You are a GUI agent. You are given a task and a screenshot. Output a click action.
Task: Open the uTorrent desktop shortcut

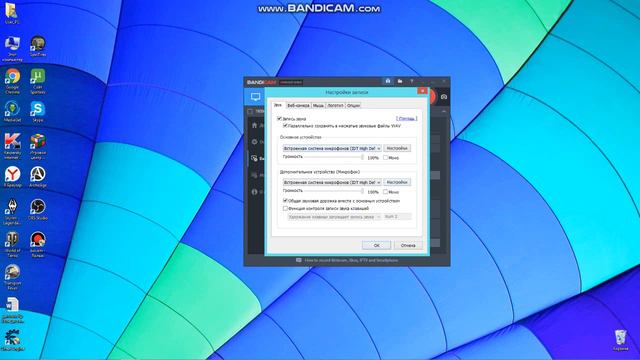pos(38,81)
